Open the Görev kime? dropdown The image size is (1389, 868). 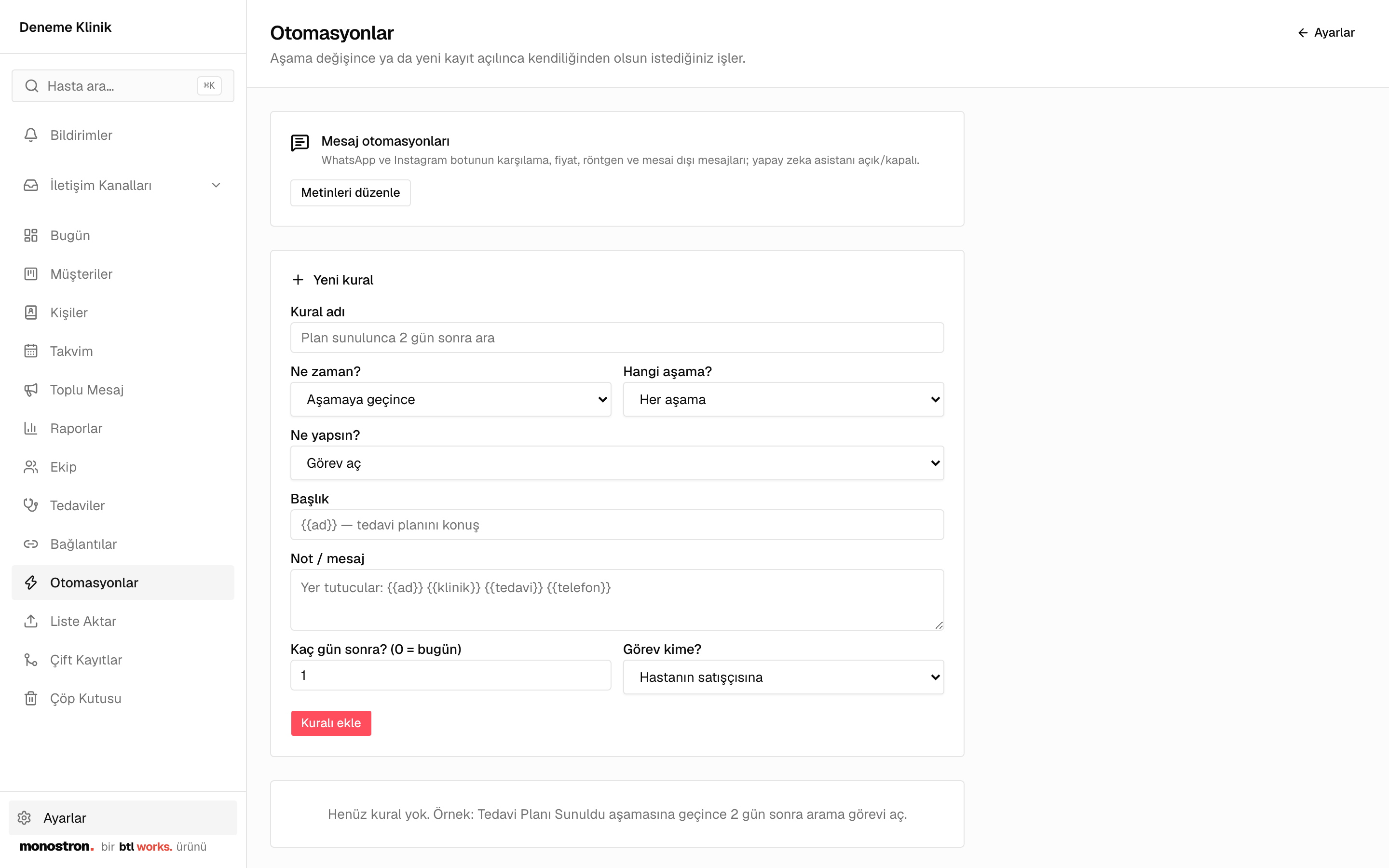(x=783, y=678)
